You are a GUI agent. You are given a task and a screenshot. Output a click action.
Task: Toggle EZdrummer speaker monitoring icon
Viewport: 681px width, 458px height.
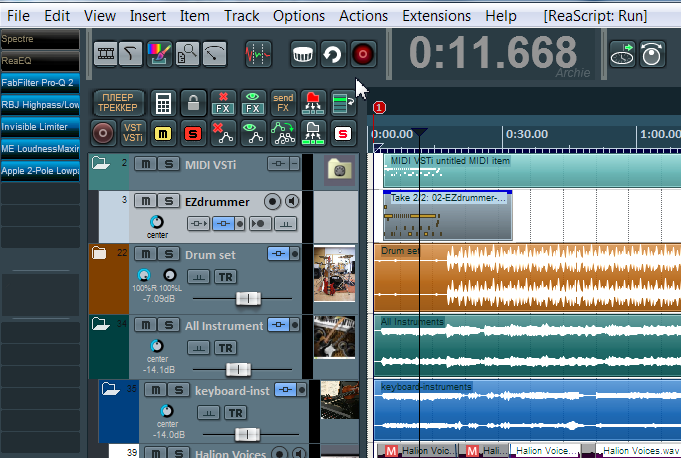tap(292, 201)
